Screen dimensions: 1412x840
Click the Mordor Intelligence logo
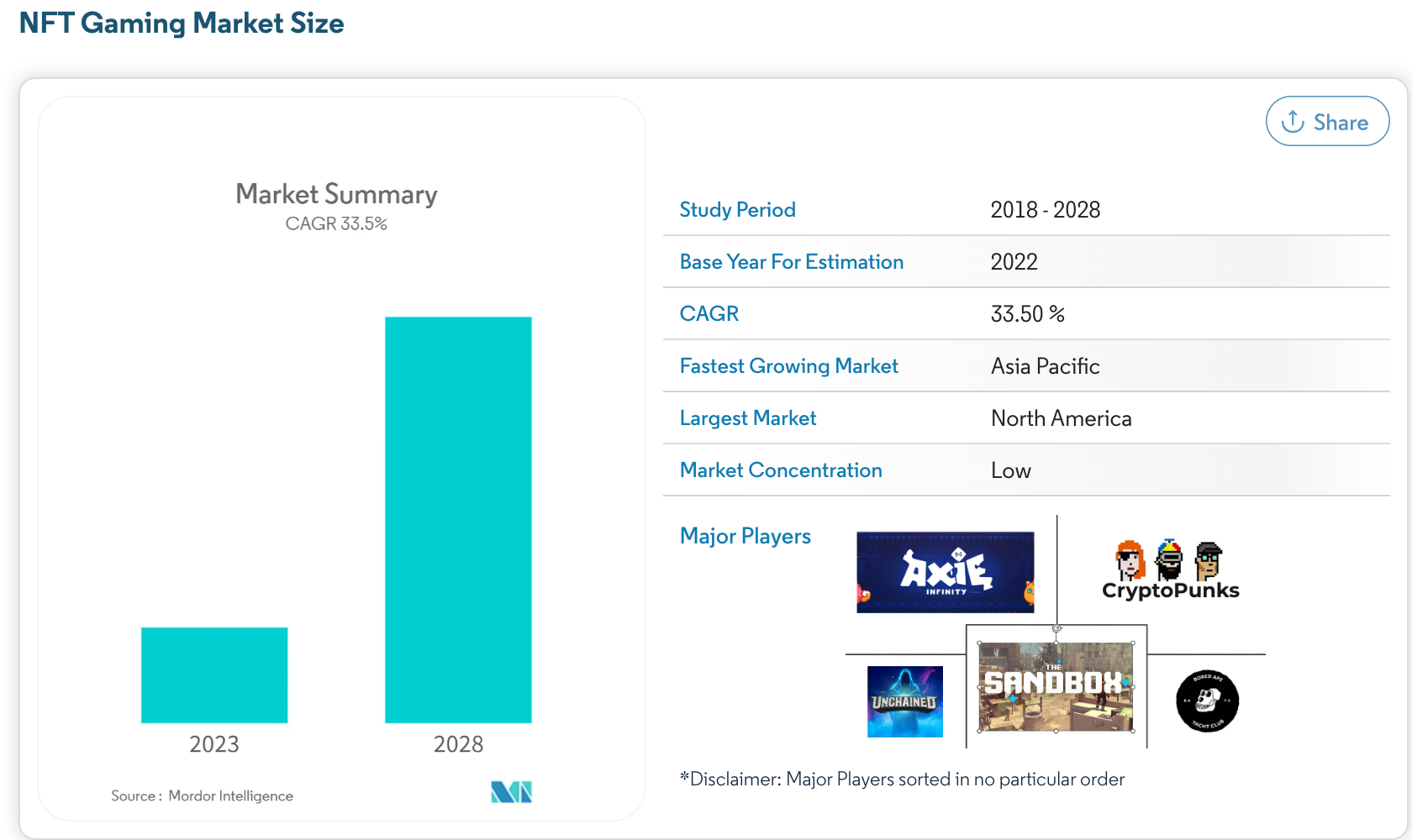click(x=510, y=790)
